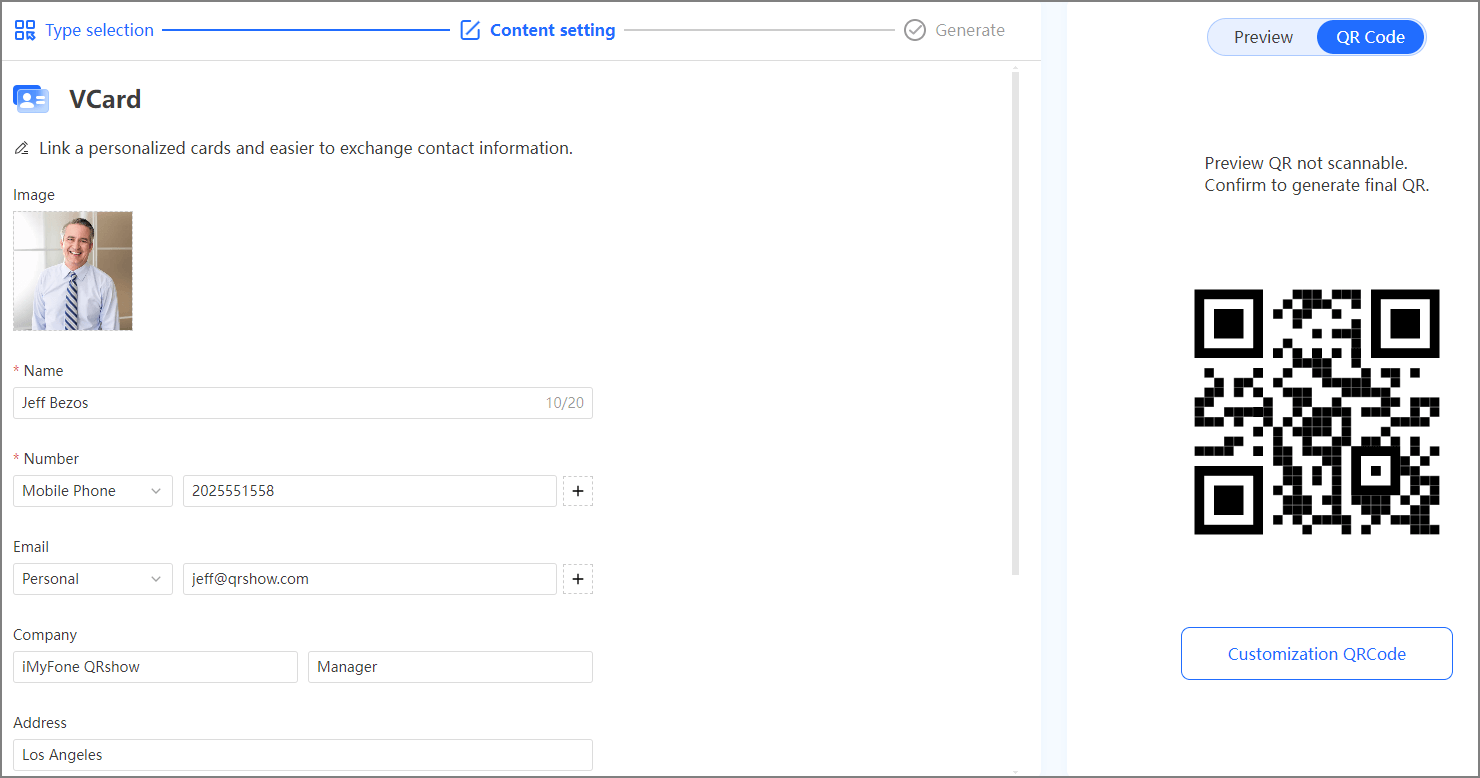Open the Personal email type dropdown
Image resolution: width=1480 pixels, height=778 pixels.
93,579
